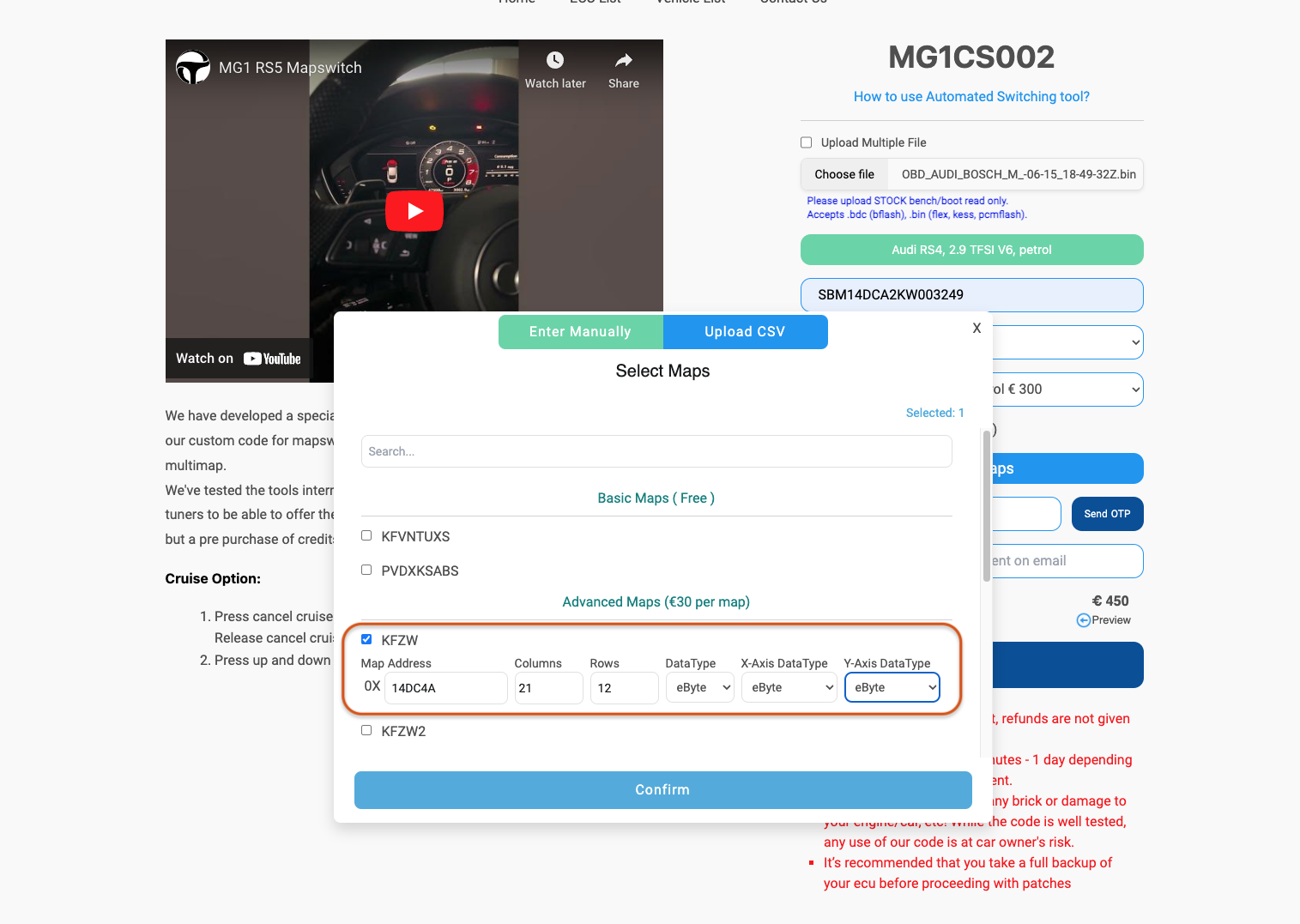Open the X-Axis DataType dropdown

[x=789, y=688]
